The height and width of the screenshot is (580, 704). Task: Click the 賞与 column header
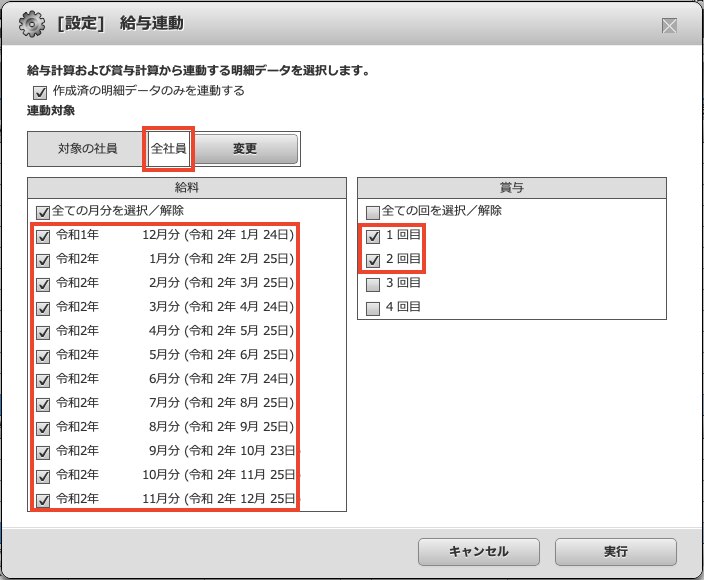[x=512, y=188]
